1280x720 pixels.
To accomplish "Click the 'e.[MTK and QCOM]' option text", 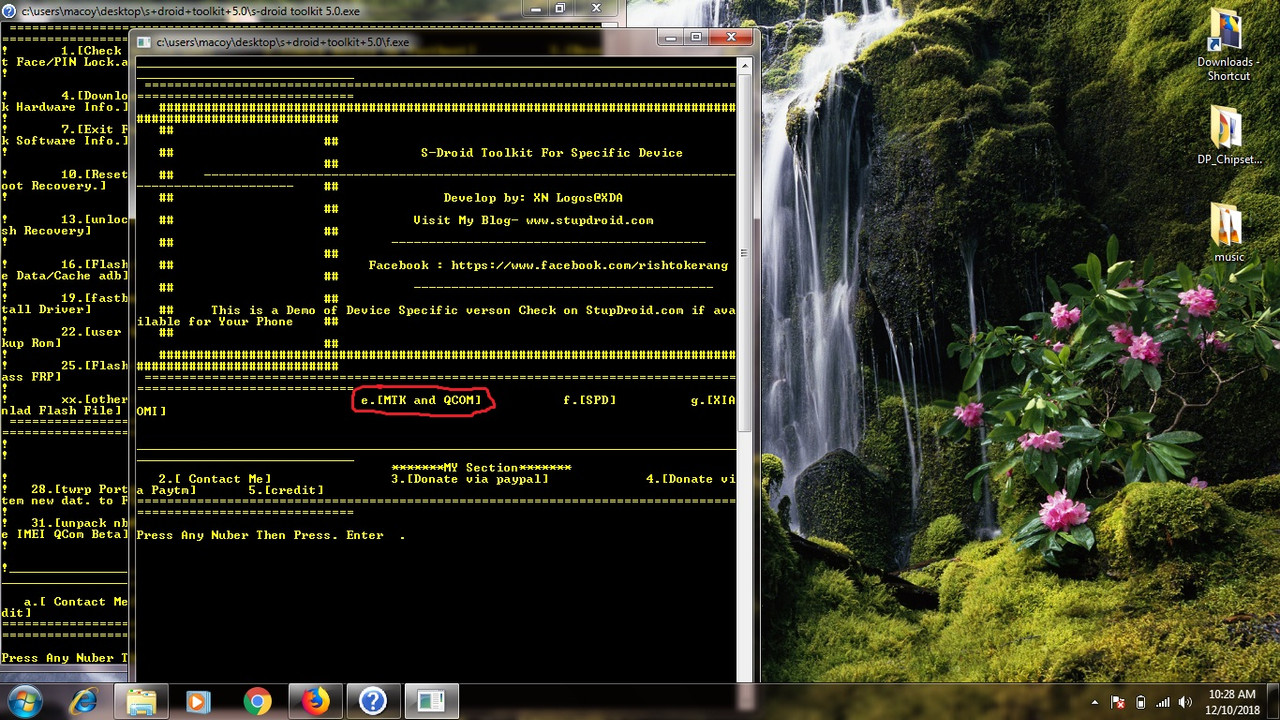I will tap(421, 400).
